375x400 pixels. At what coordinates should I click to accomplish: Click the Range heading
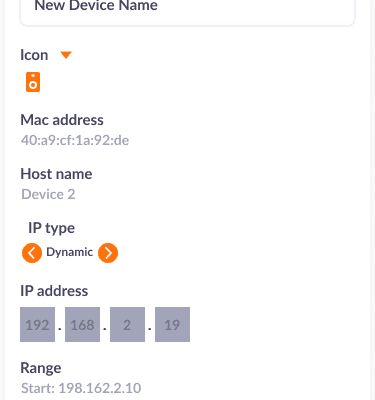tap(41, 368)
